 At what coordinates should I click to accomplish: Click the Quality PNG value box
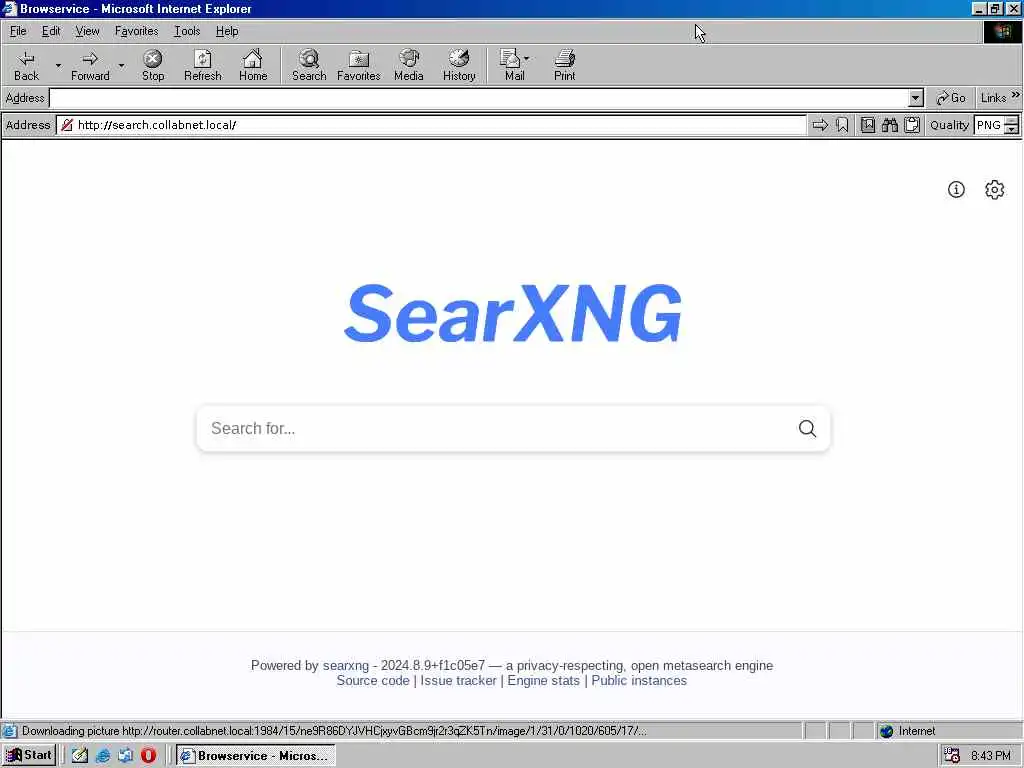coord(989,125)
